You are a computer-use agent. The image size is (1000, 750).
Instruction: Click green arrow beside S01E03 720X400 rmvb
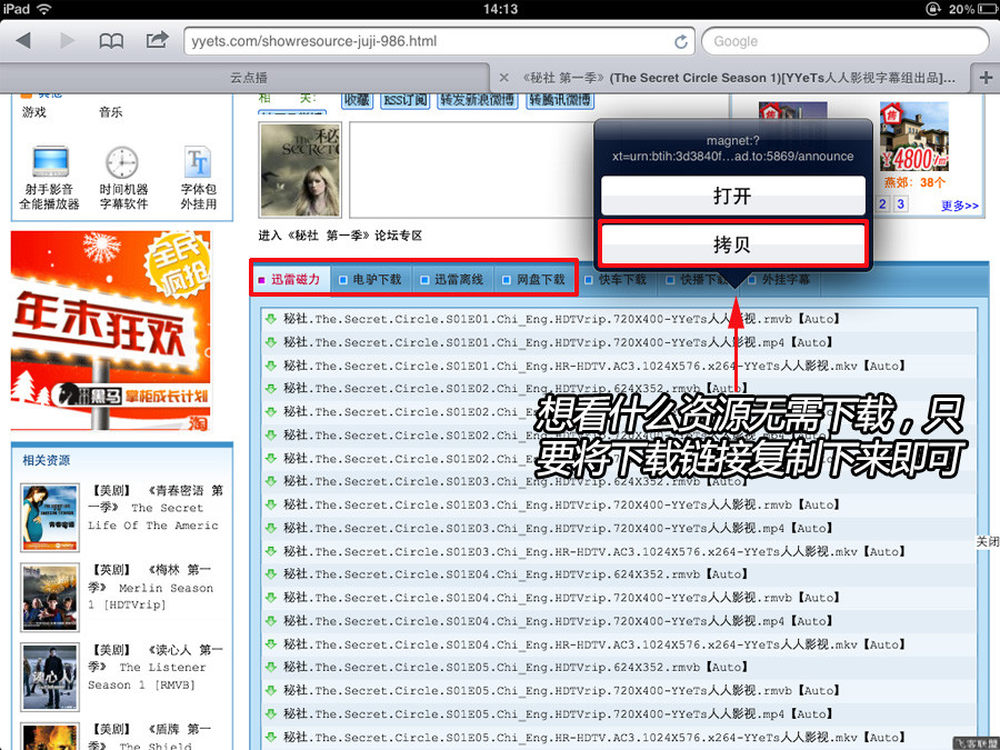[271, 505]
